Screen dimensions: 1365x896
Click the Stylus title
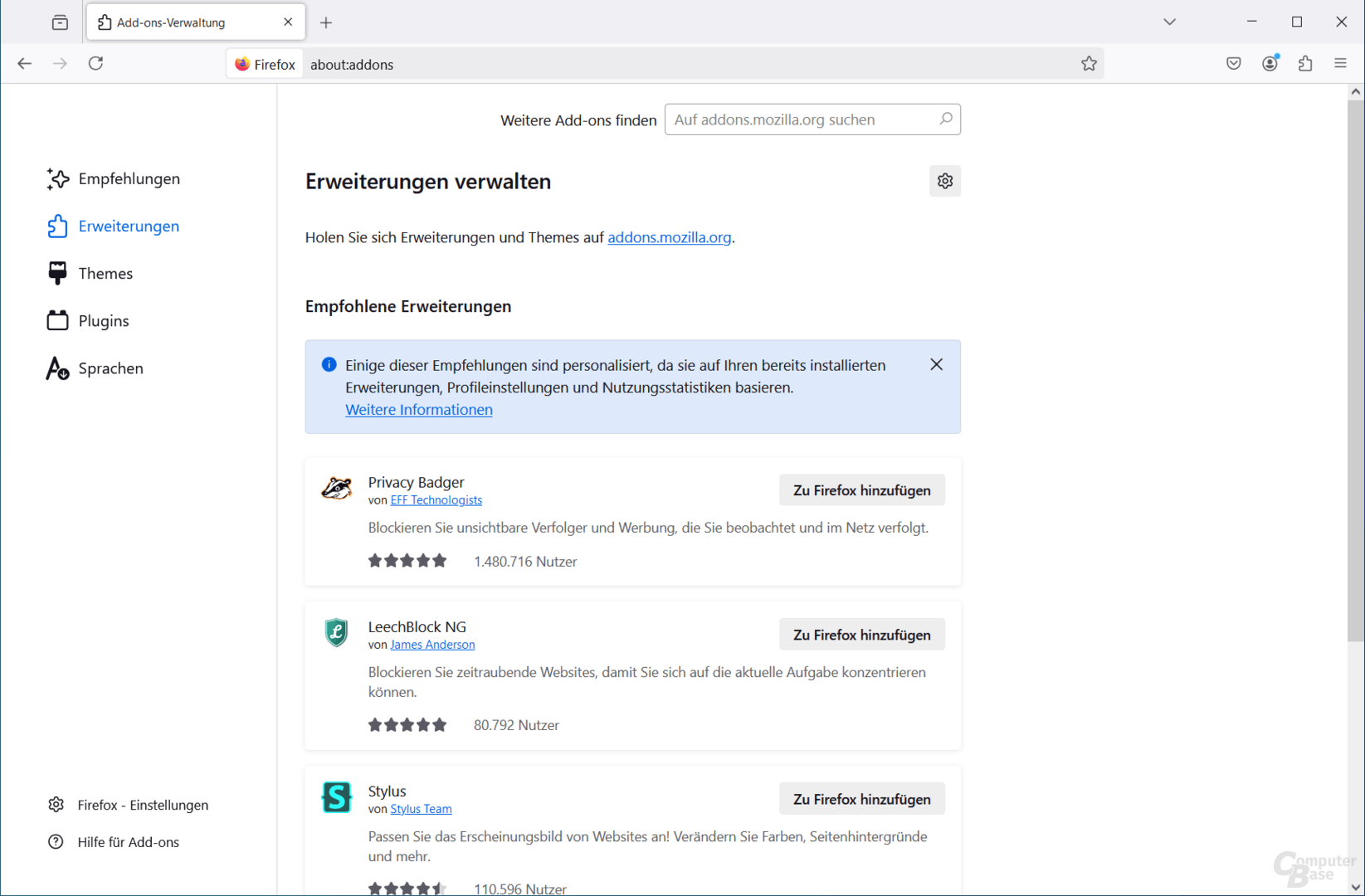[x=387, y=791]
